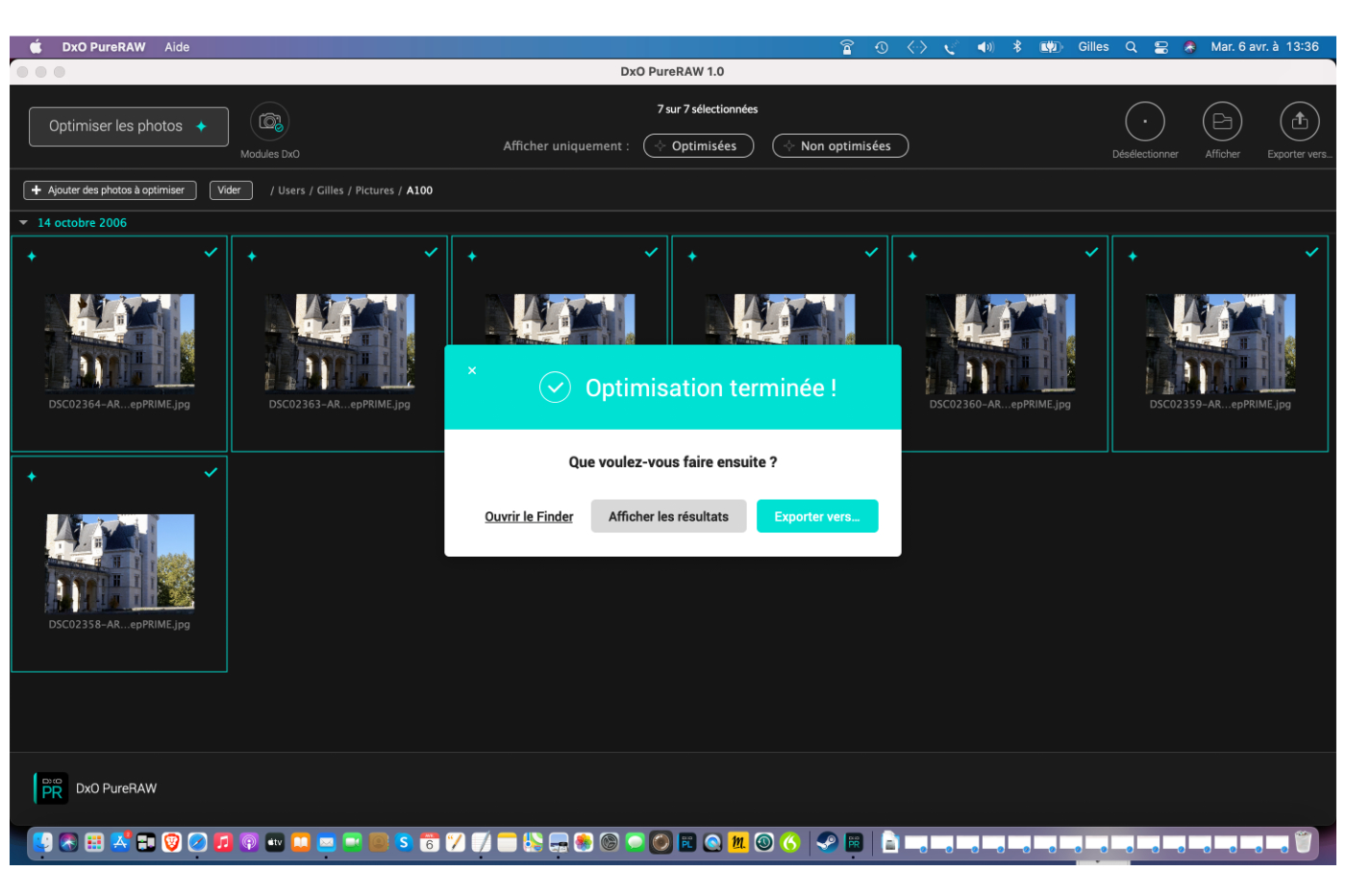Click Optimiser les photos button
The width and height of the screenshot is (1346, 896).
(129, 127)
